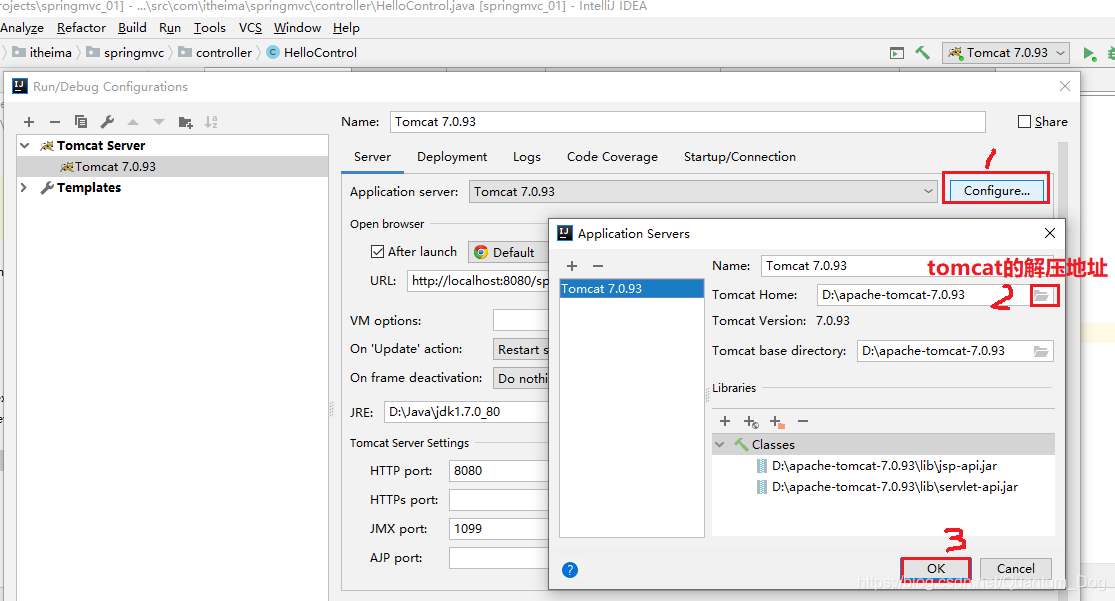The width and height of the screenshot is (1115, 601).
Task: Open the Build menu
Action: [132, 28]
